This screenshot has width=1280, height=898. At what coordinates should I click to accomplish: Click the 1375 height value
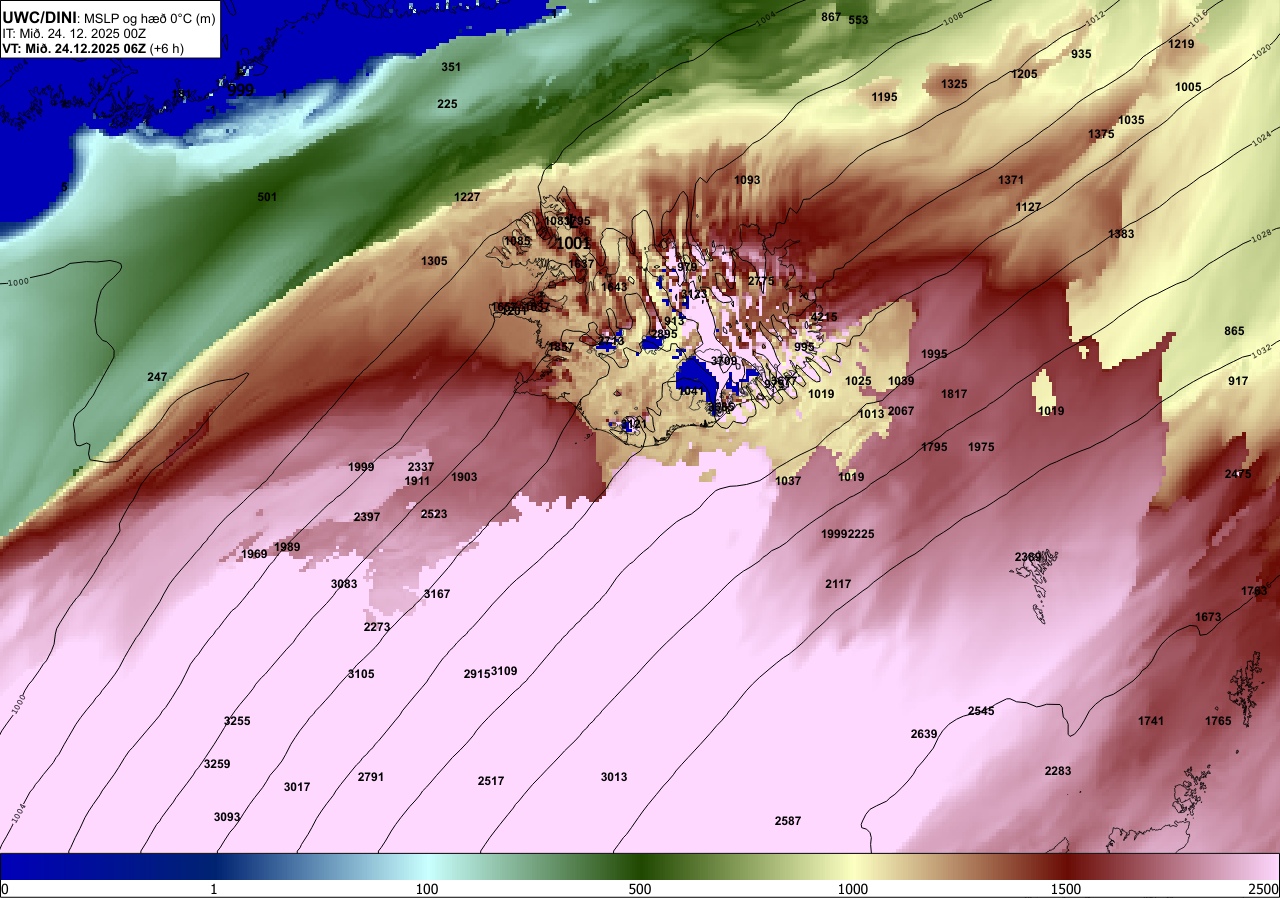(x=1101, y=134)
